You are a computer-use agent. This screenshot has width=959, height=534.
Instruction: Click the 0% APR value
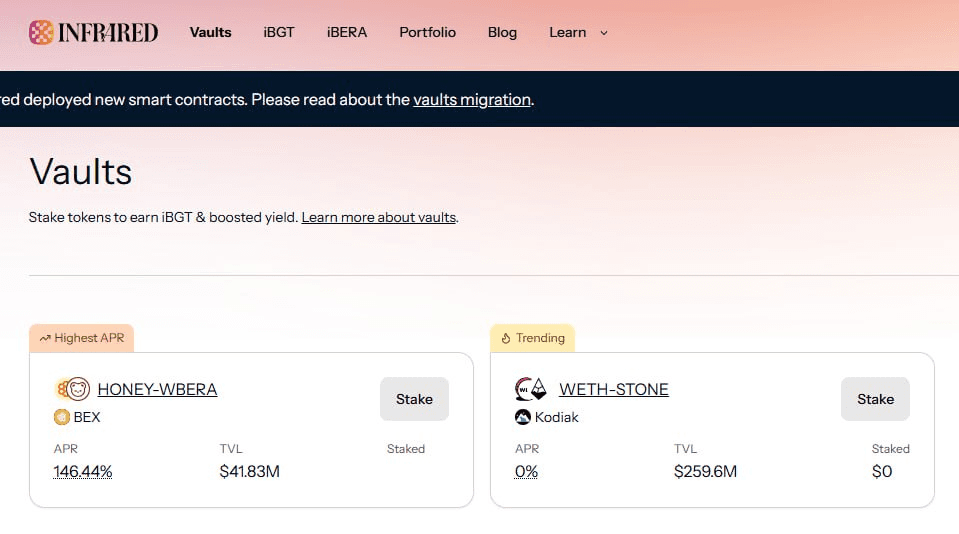526,472
